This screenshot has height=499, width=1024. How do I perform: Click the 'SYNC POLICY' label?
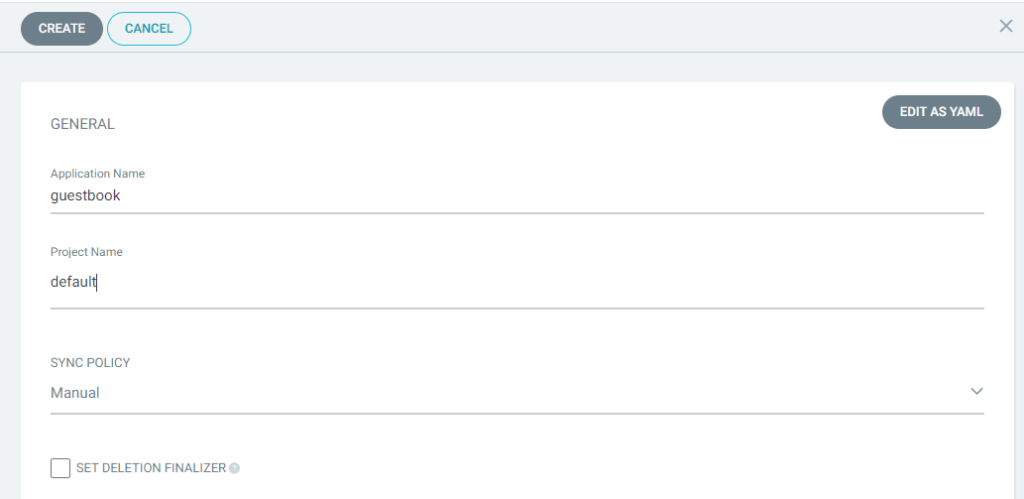point(90,363)
